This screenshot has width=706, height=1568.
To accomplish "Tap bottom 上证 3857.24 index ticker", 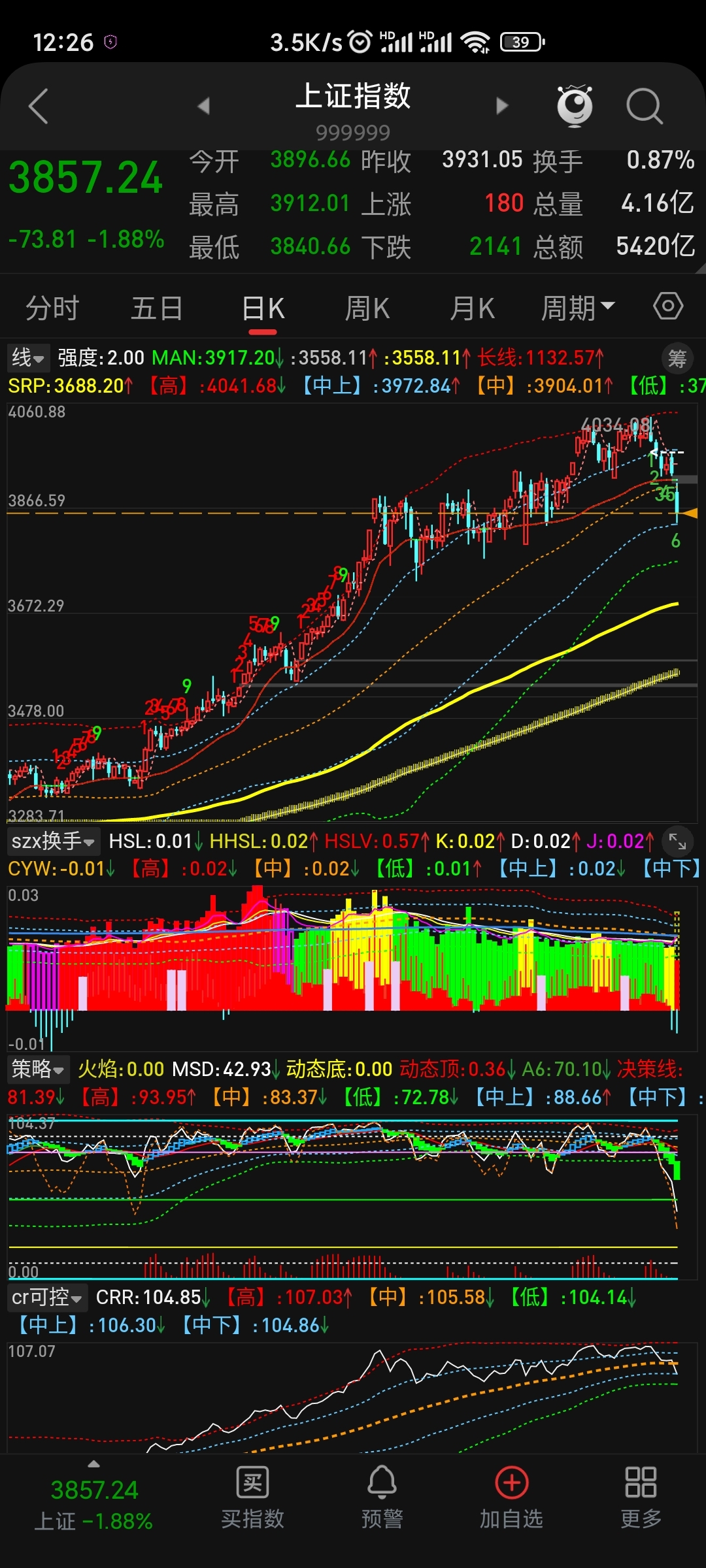I will click(94, 1505).
